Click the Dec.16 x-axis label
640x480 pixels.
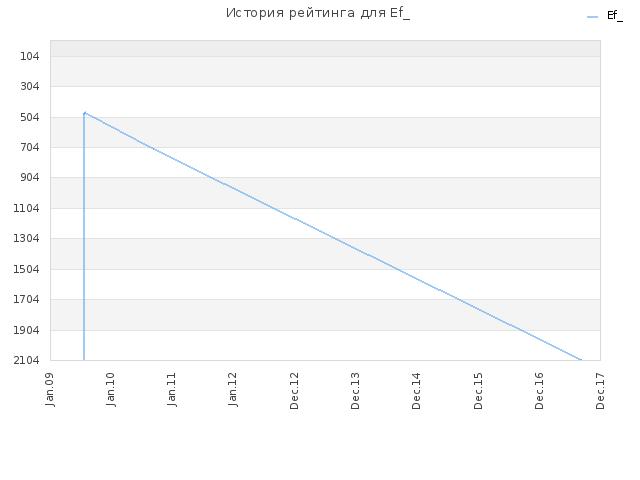click(x=539, y=391)
